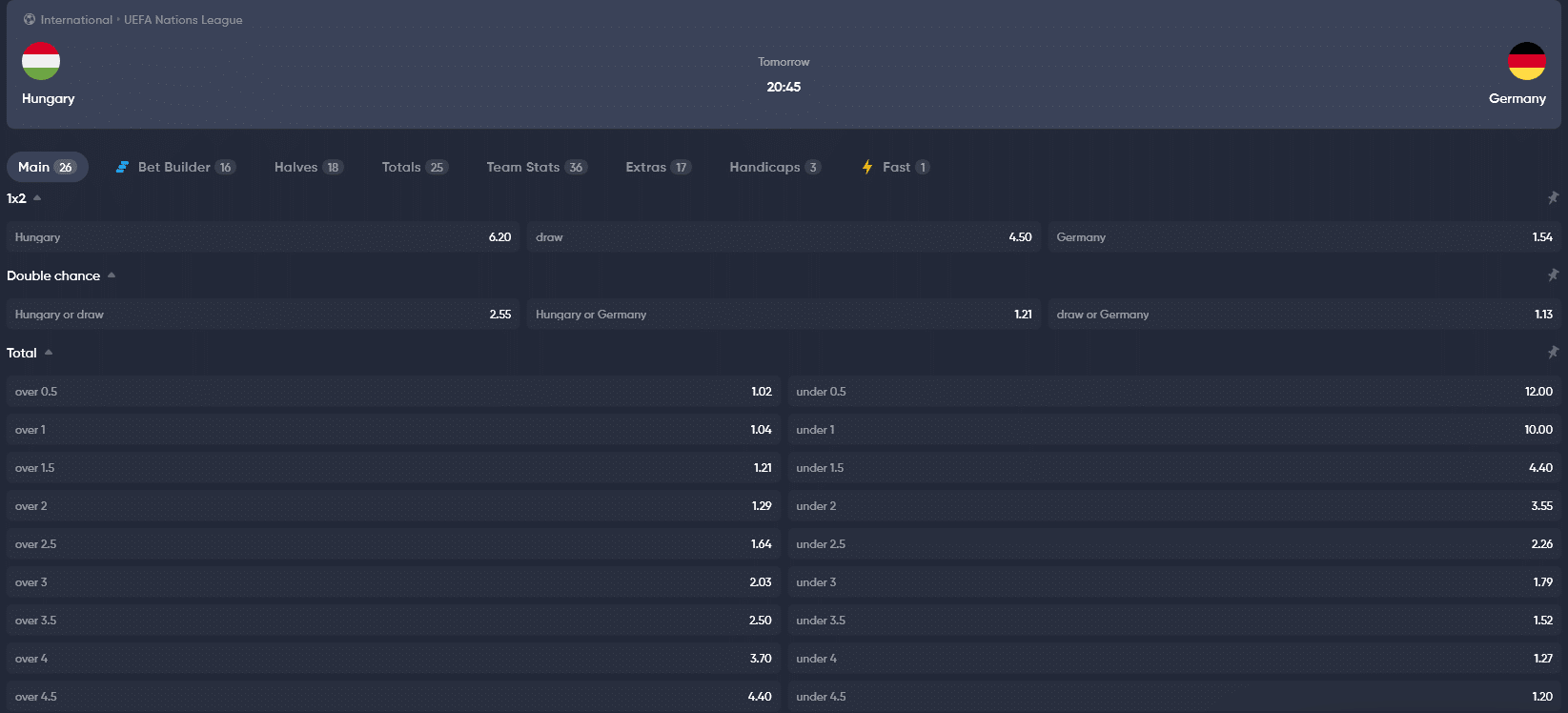
Task: Select under 3 at 1.79
Action: [1174, 582]
